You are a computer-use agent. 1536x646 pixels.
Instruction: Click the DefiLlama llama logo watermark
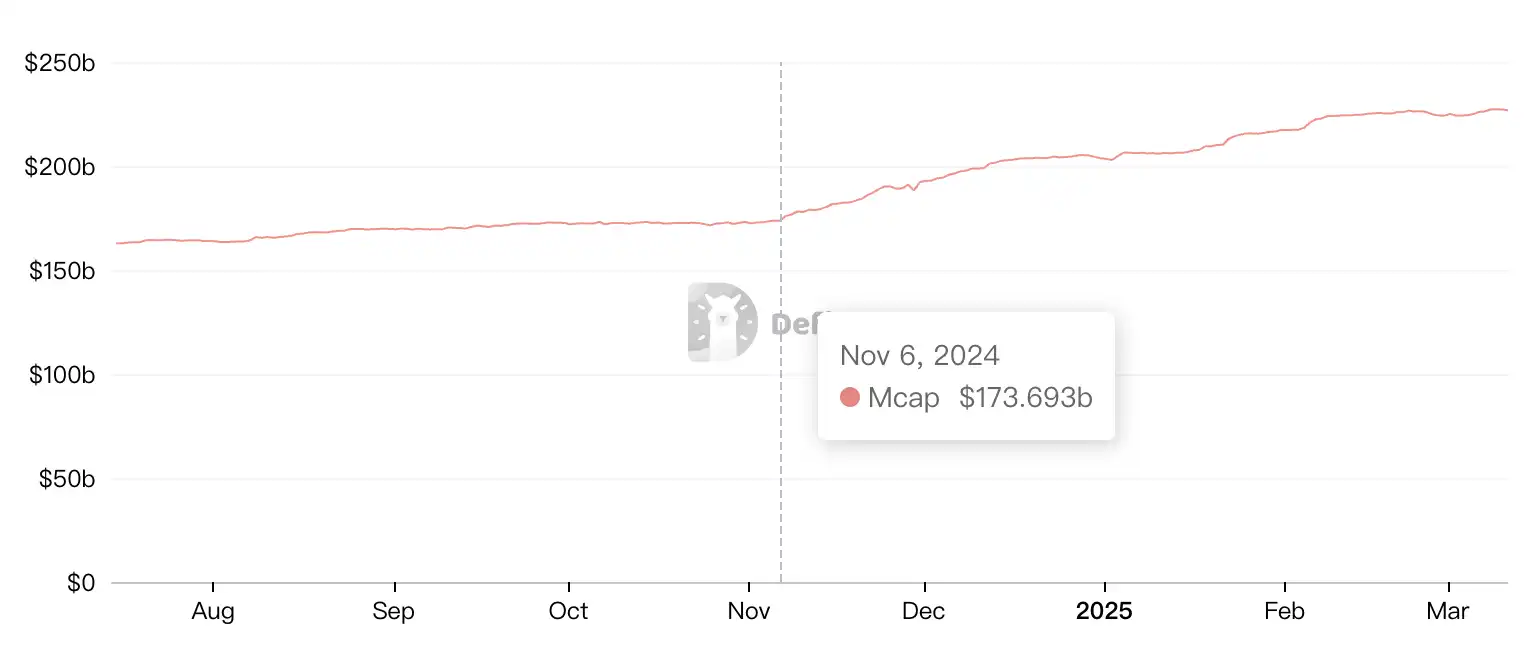pyautogui.click(x=723, y=322)
